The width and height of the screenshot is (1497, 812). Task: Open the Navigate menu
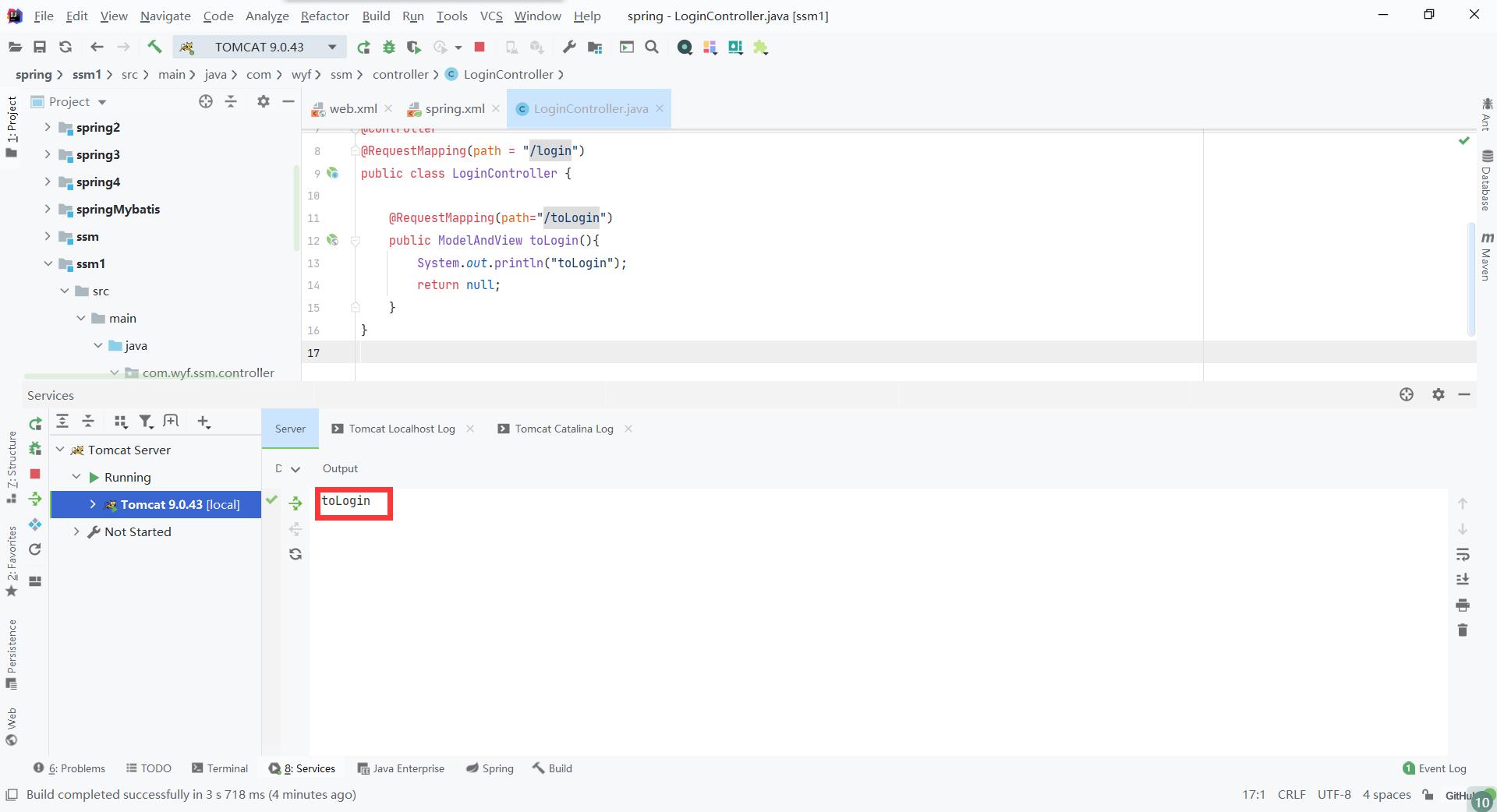coord(165,16)
